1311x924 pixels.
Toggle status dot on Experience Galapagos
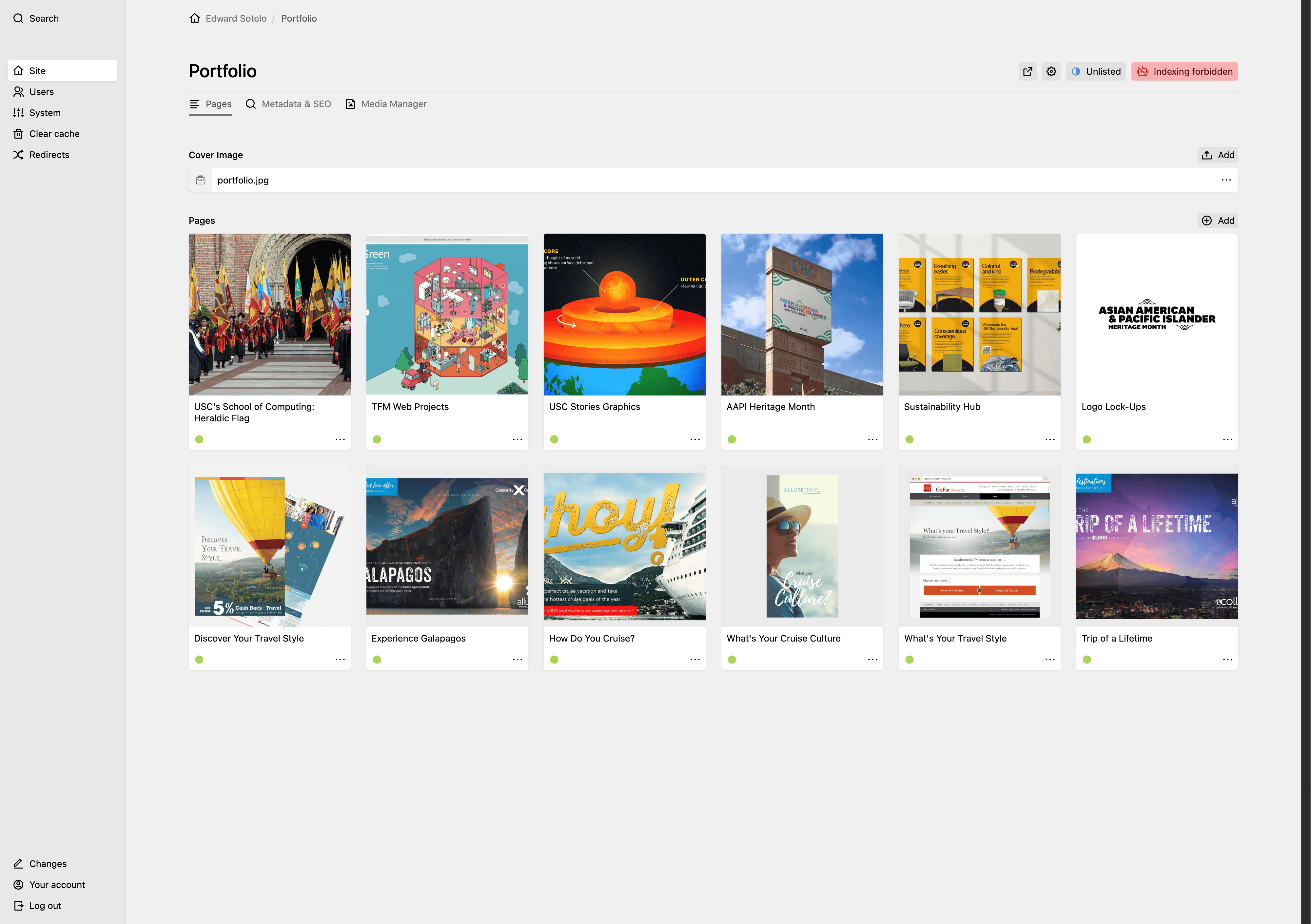[x=377, y=660]
